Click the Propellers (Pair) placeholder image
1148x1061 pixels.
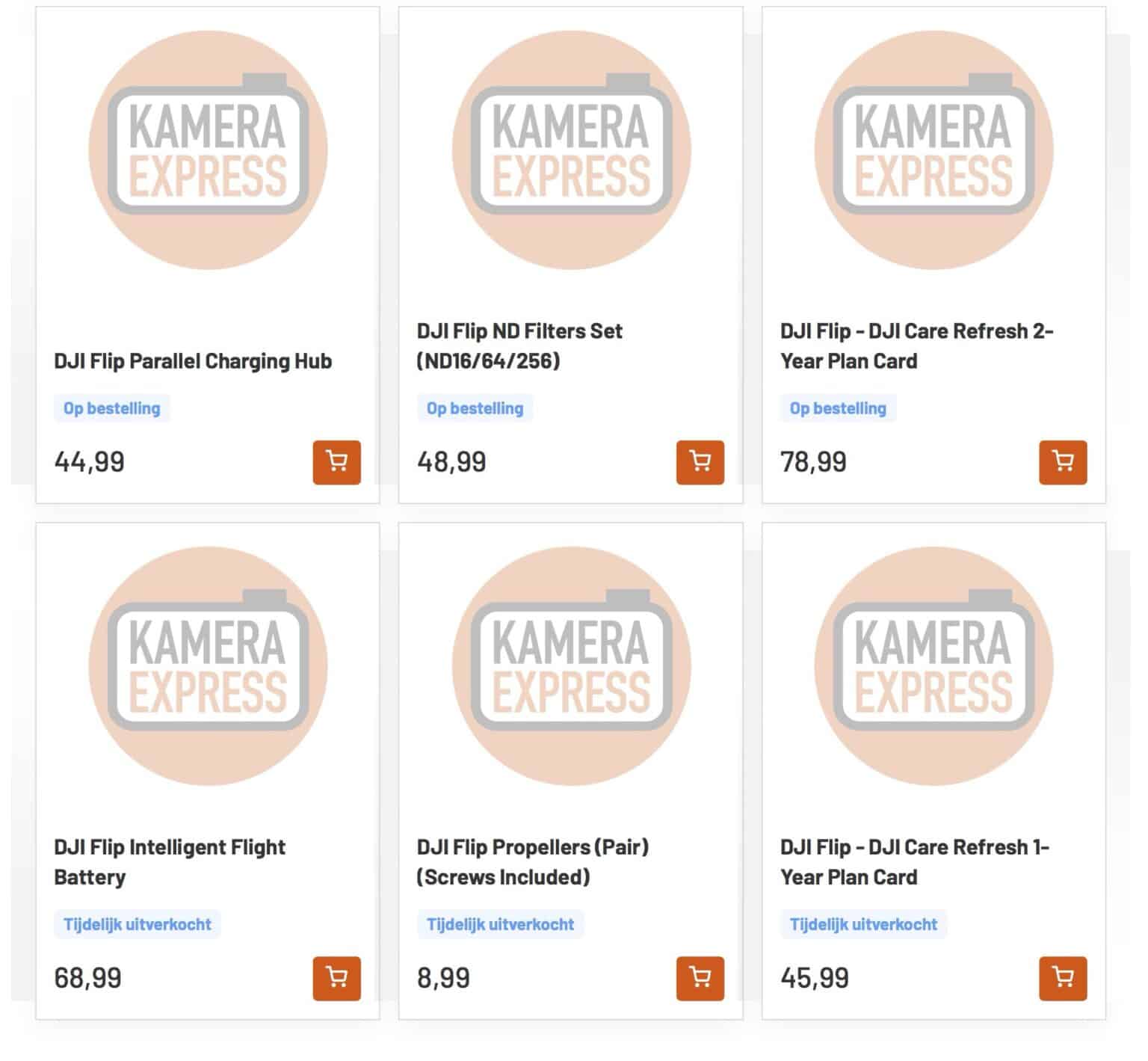(x=571, y=665)
